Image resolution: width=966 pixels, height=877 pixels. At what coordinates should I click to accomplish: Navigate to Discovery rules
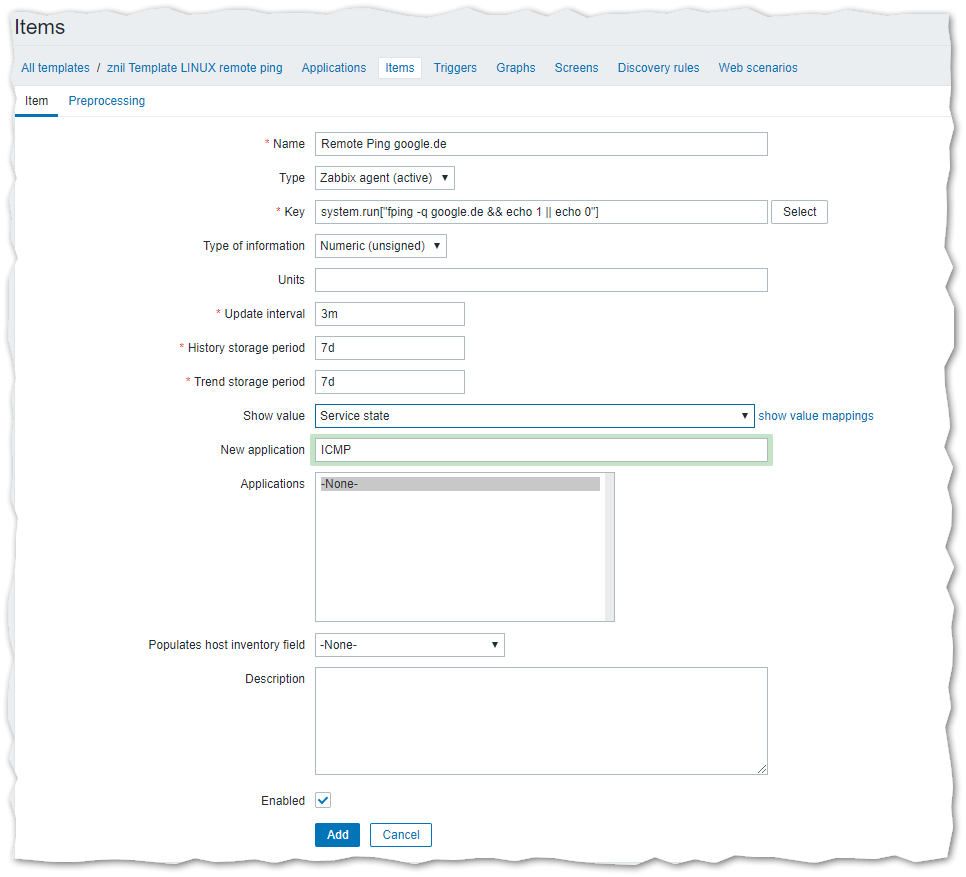[x=658, y=68]
